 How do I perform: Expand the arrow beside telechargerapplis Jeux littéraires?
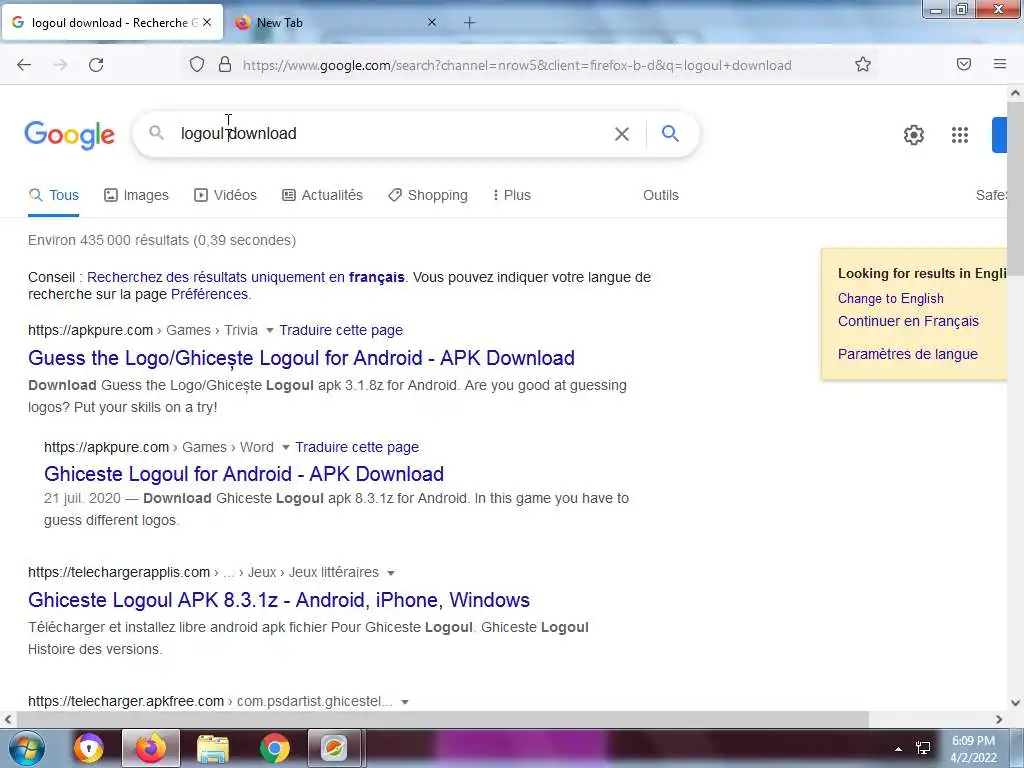coord(391,573)
